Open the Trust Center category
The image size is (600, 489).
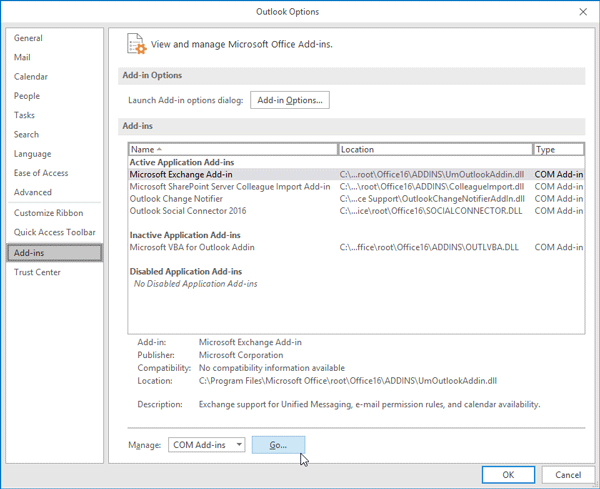pos(37,272)
